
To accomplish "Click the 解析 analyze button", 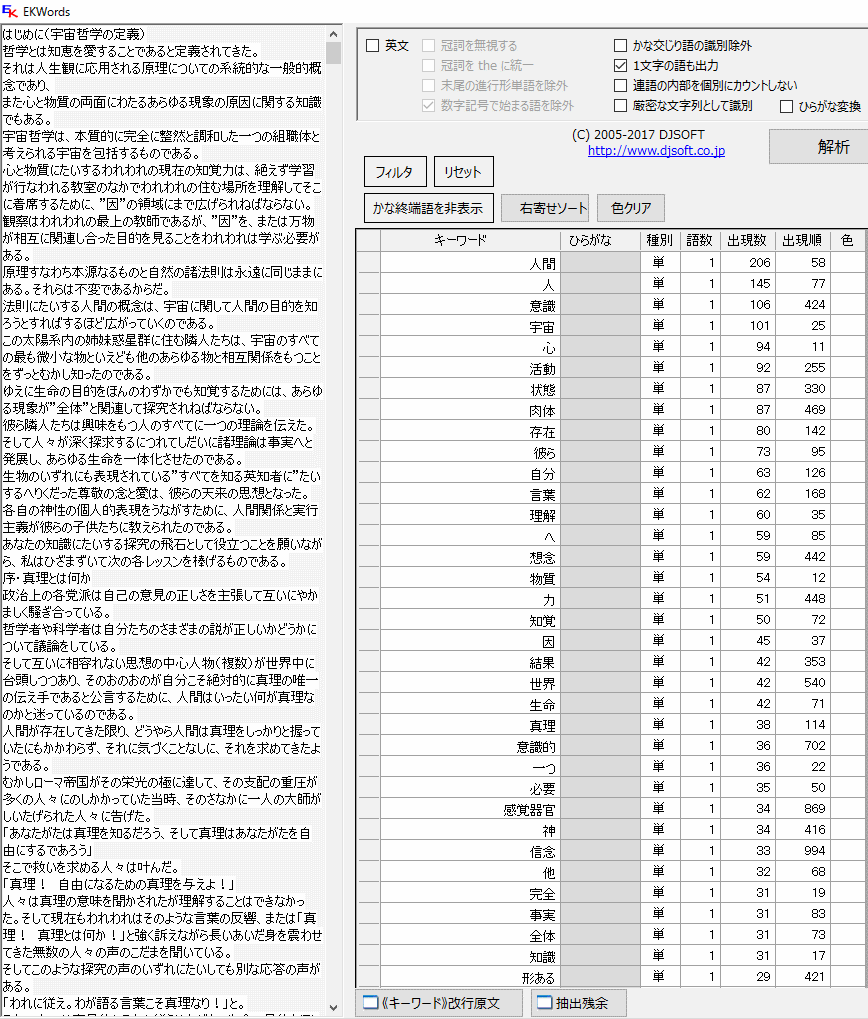I will [x=819, y=147].
